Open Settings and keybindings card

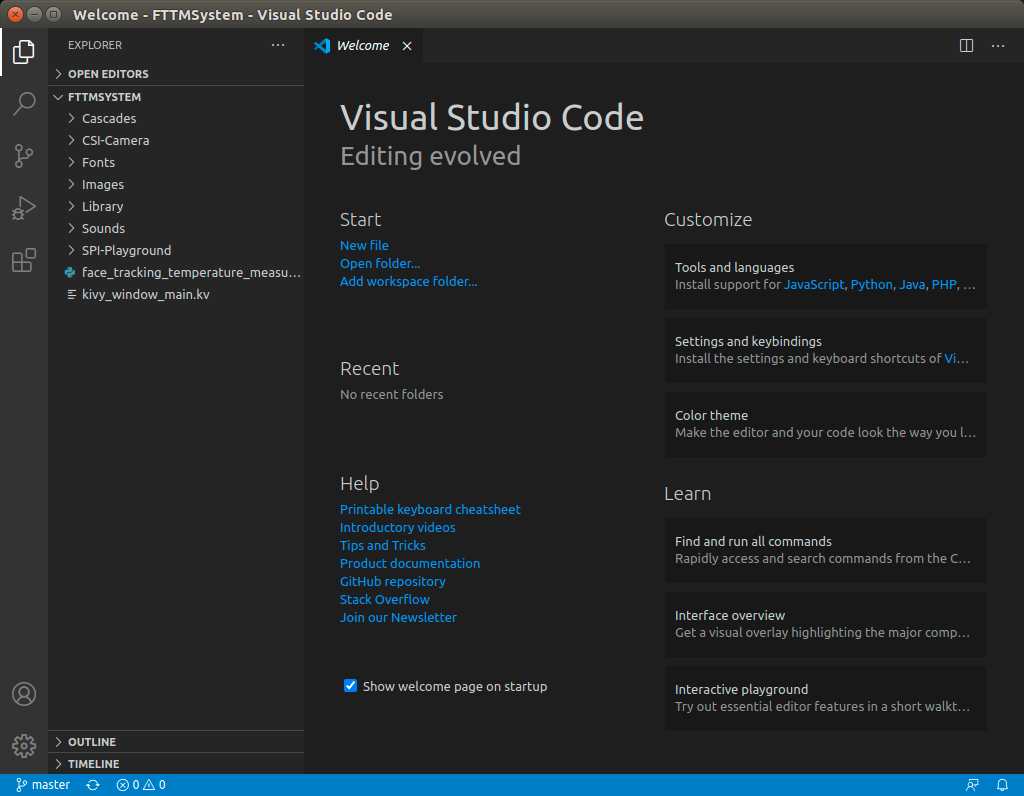pos(825,350)
